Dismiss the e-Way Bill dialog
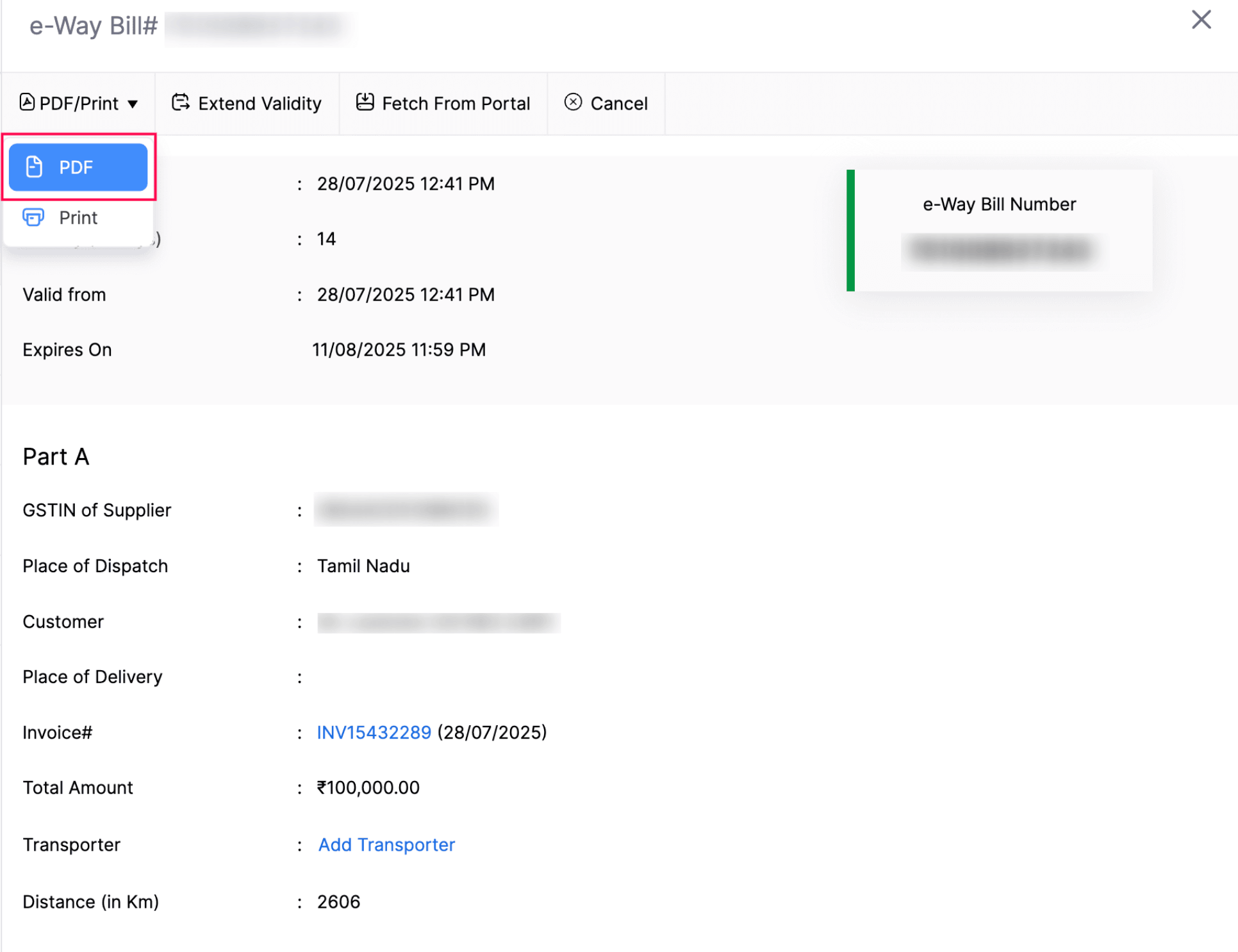Image resolution: width=1238 pixels, height=952 pixels. 1201,20
